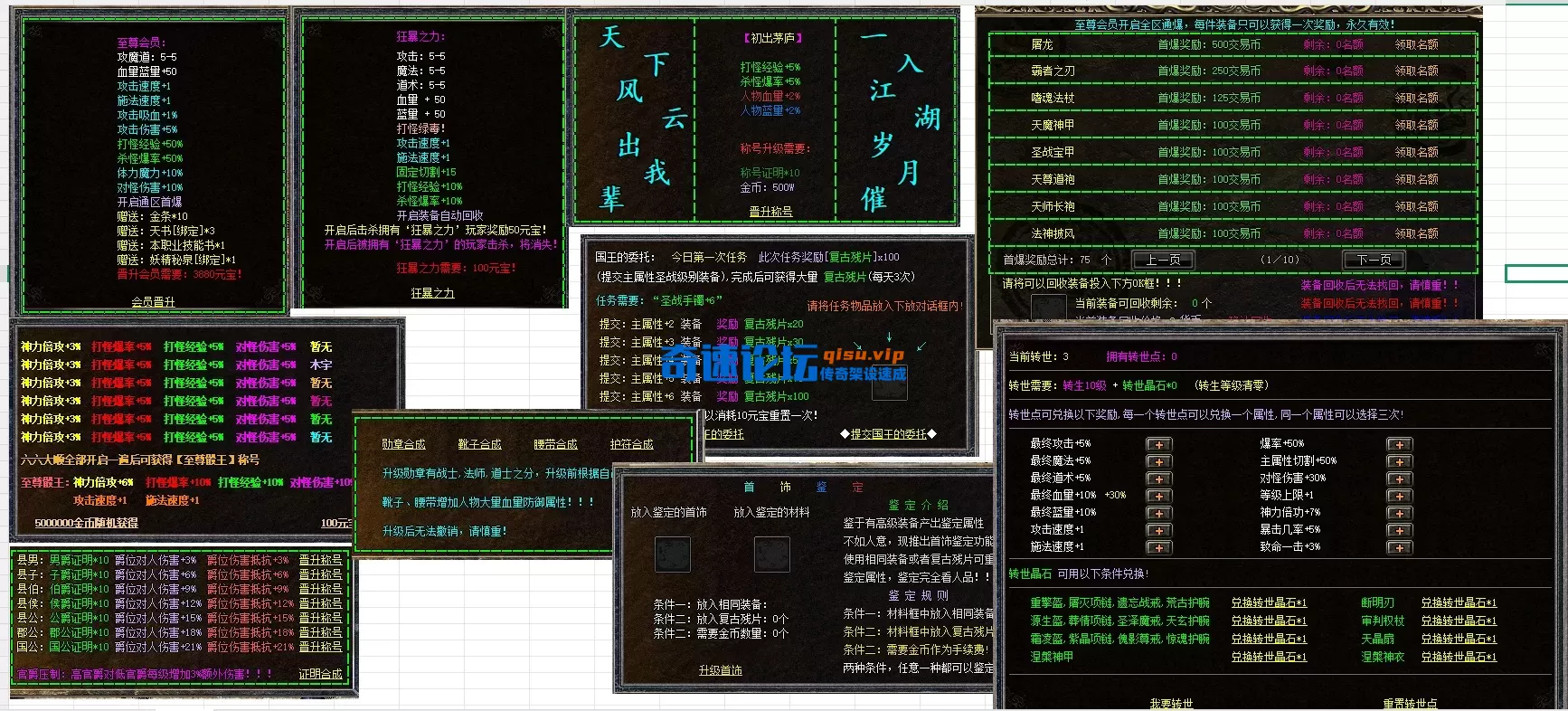Screen dimensions: 1568x711
Task: Open the 勋章合成 option
Action: 403,444
